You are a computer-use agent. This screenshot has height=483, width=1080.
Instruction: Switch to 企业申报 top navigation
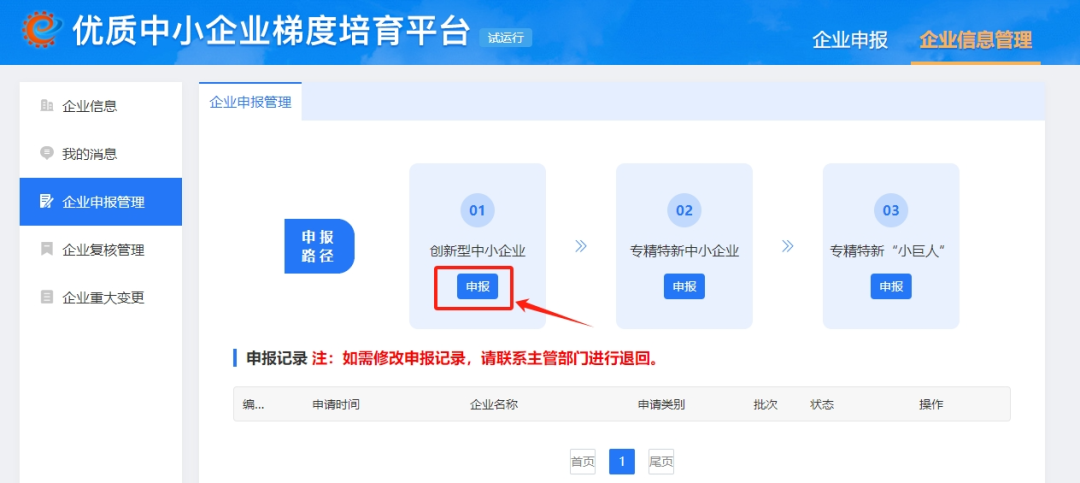click(x=850, y=39)
